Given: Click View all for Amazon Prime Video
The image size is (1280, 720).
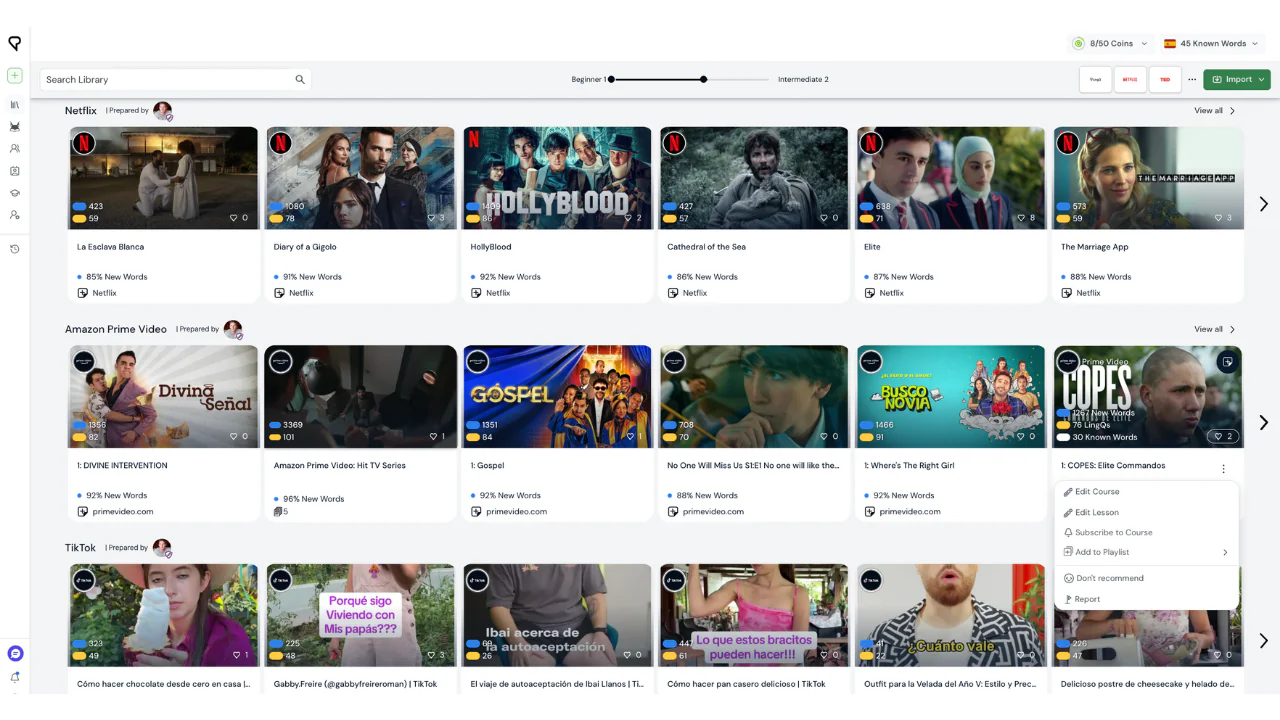Looking at the screenshot, I should (1215, 329).
